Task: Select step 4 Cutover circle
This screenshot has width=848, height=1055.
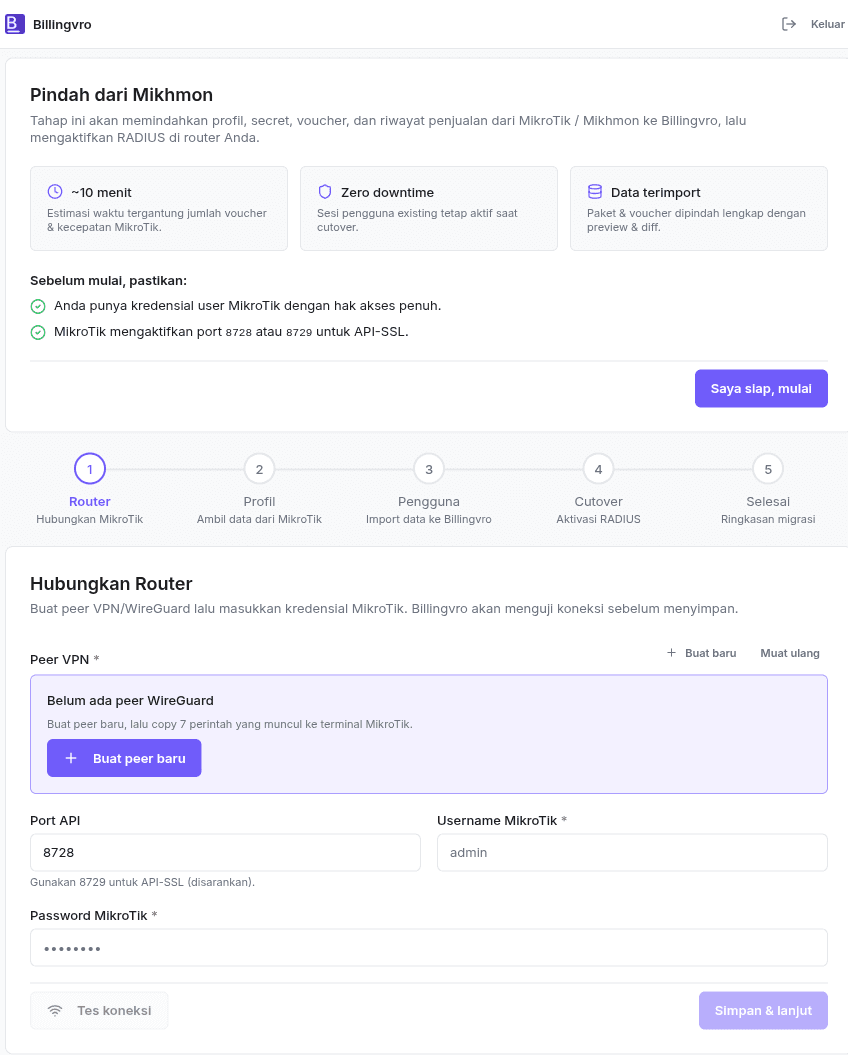Action: point(598,469)
